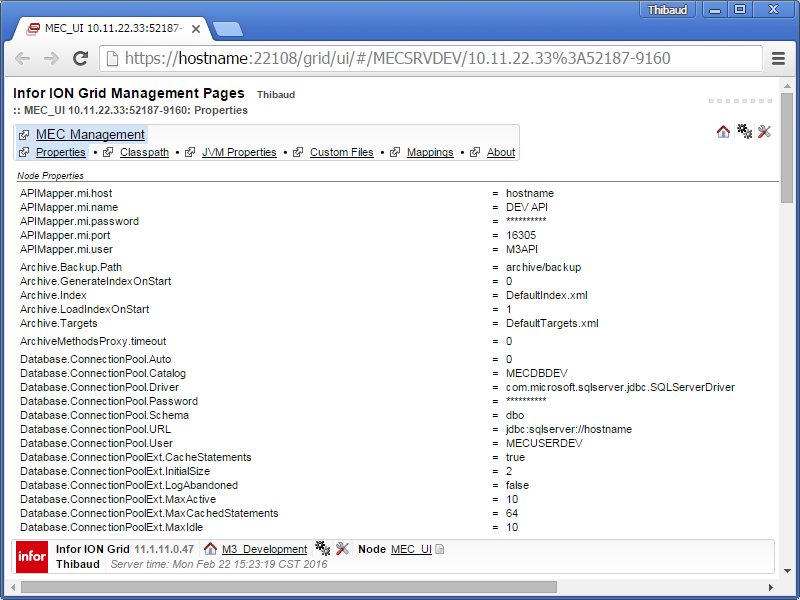Open the Mappings page link
Viewport: 800px width, 600px height.
[x=430, y=153]
